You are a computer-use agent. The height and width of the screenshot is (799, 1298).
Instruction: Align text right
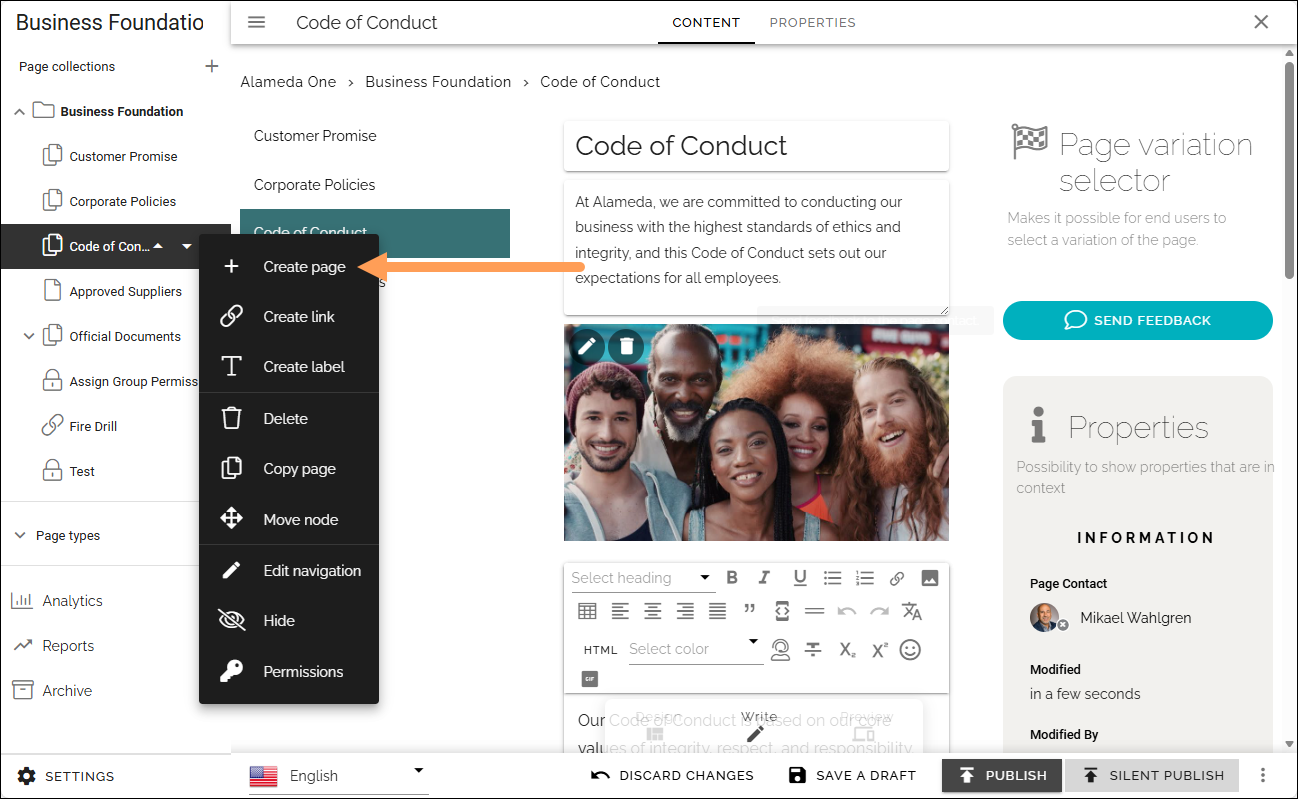(x=685, y=611)
